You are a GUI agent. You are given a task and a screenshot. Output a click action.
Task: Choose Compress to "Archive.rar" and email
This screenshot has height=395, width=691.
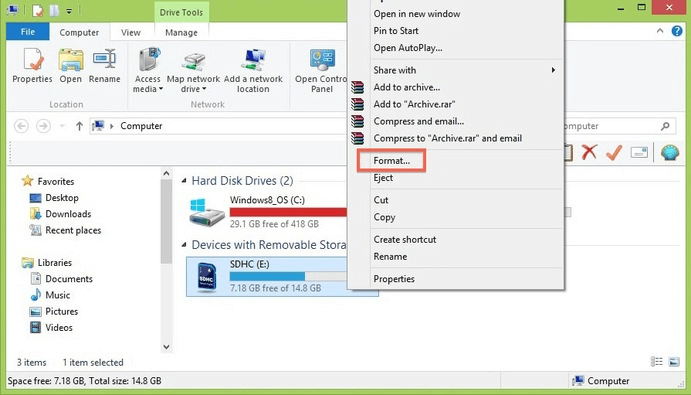448,138
